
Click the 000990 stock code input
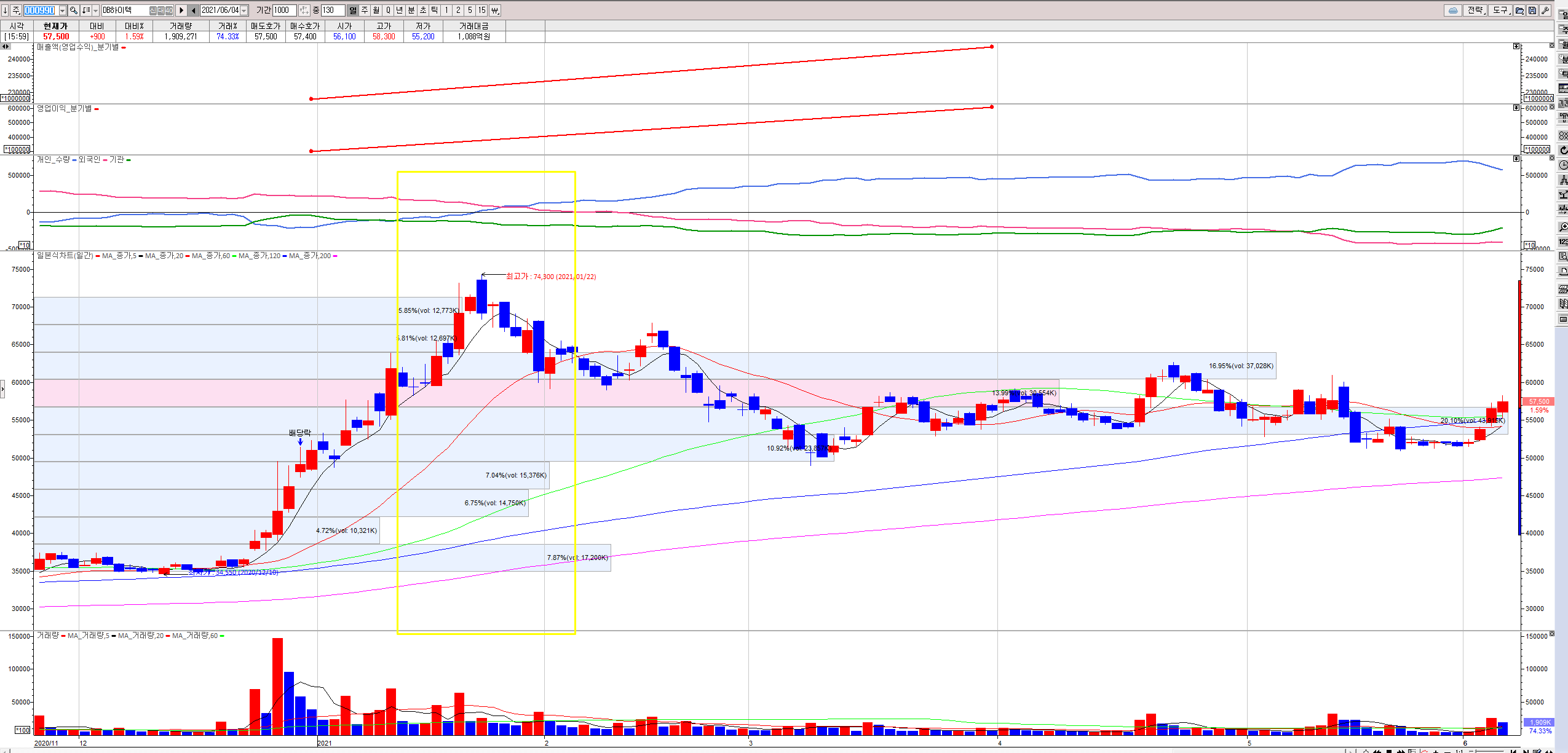(x=40, y=10)
